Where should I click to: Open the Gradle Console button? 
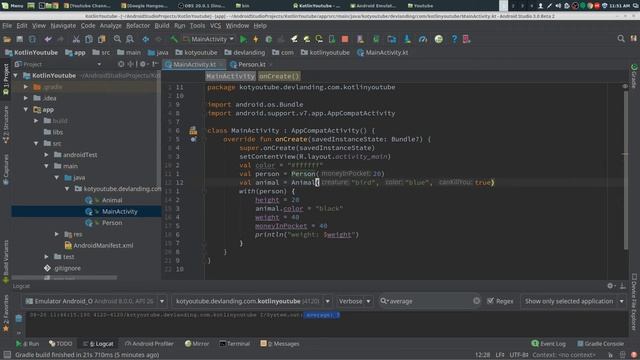[x=600, y=344]
